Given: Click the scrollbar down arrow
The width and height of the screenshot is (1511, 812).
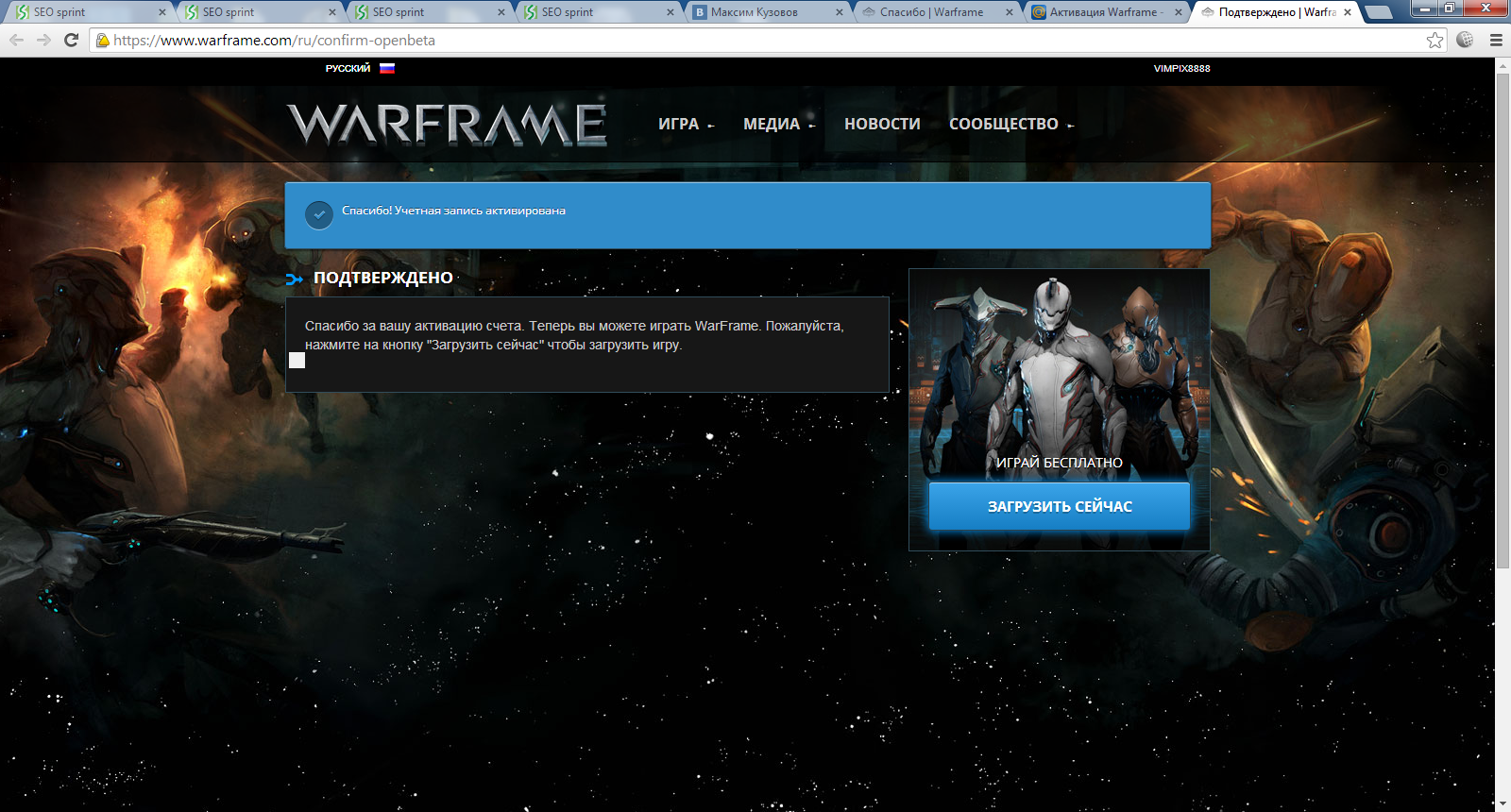Looking at the screenshot, I should 1503,804.
